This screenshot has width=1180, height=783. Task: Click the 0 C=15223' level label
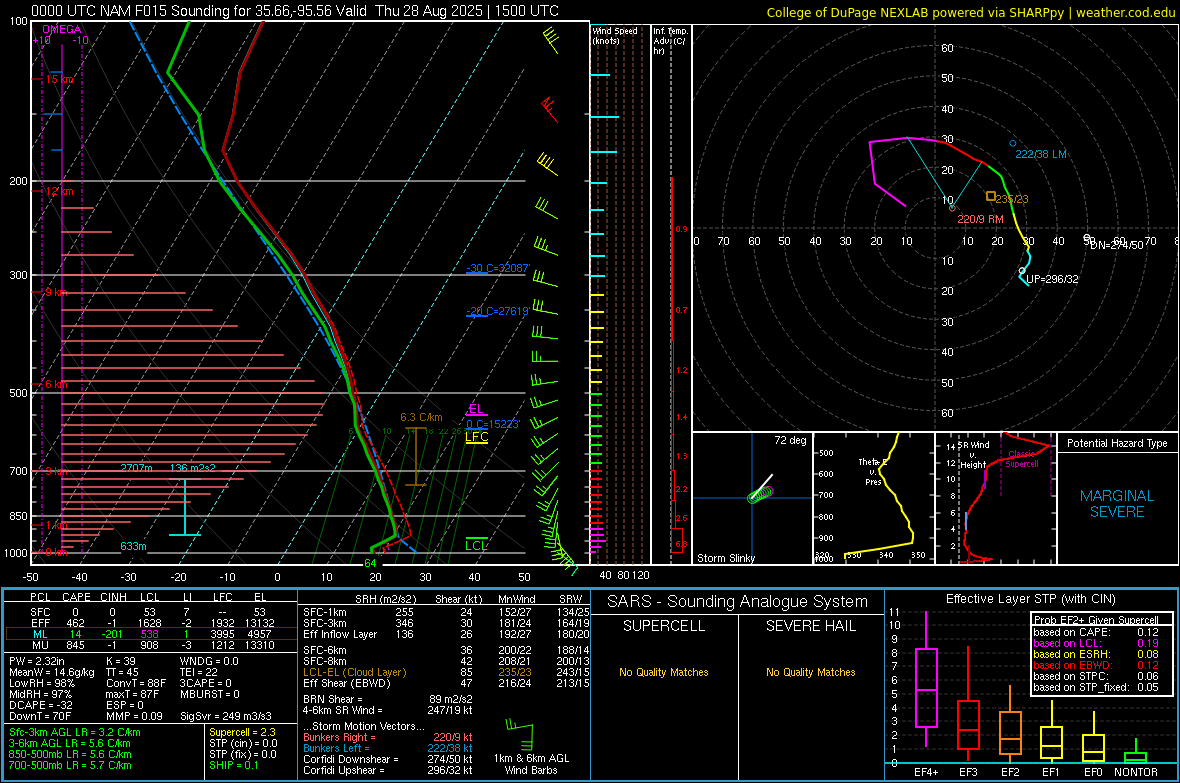pos(493,424)
